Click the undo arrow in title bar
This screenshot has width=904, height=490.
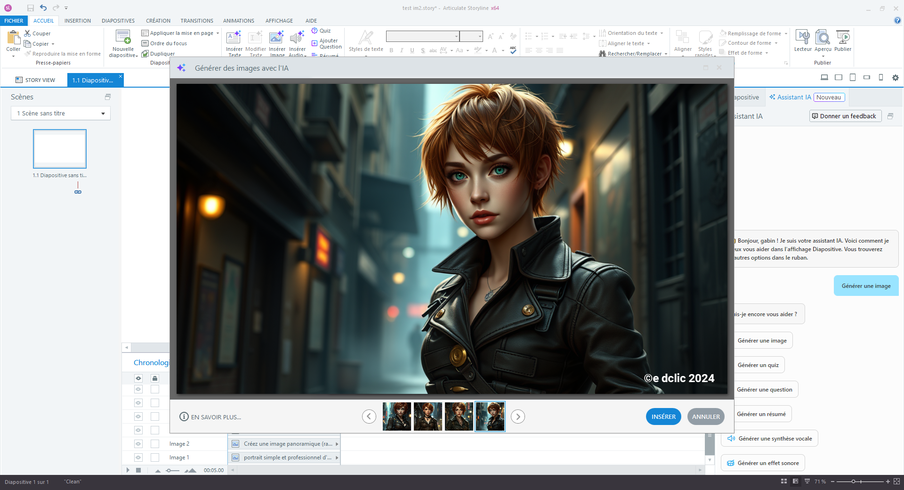[x=43, y=7]
